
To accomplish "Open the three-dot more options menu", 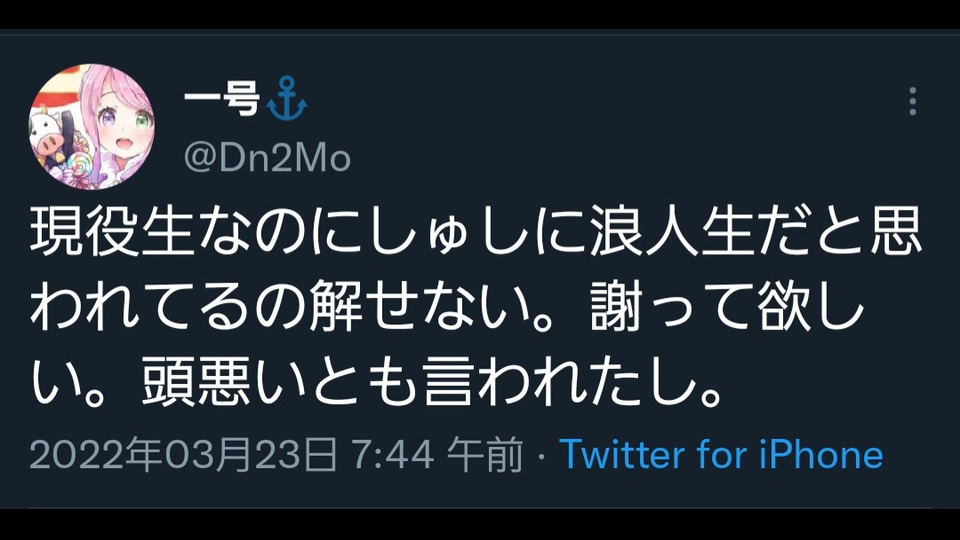I will pos(912,101).
